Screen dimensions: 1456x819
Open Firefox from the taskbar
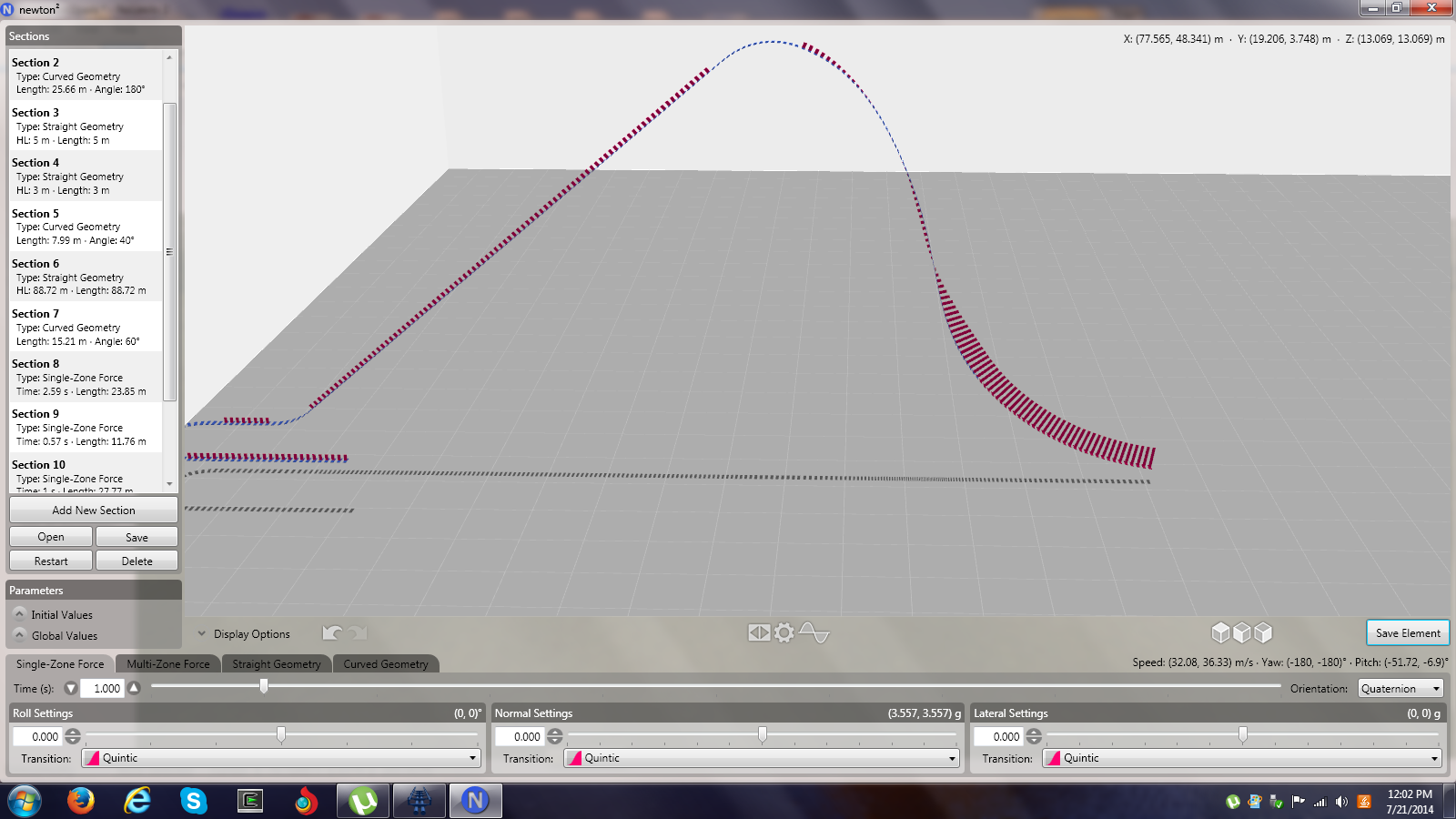pos(81,801)
